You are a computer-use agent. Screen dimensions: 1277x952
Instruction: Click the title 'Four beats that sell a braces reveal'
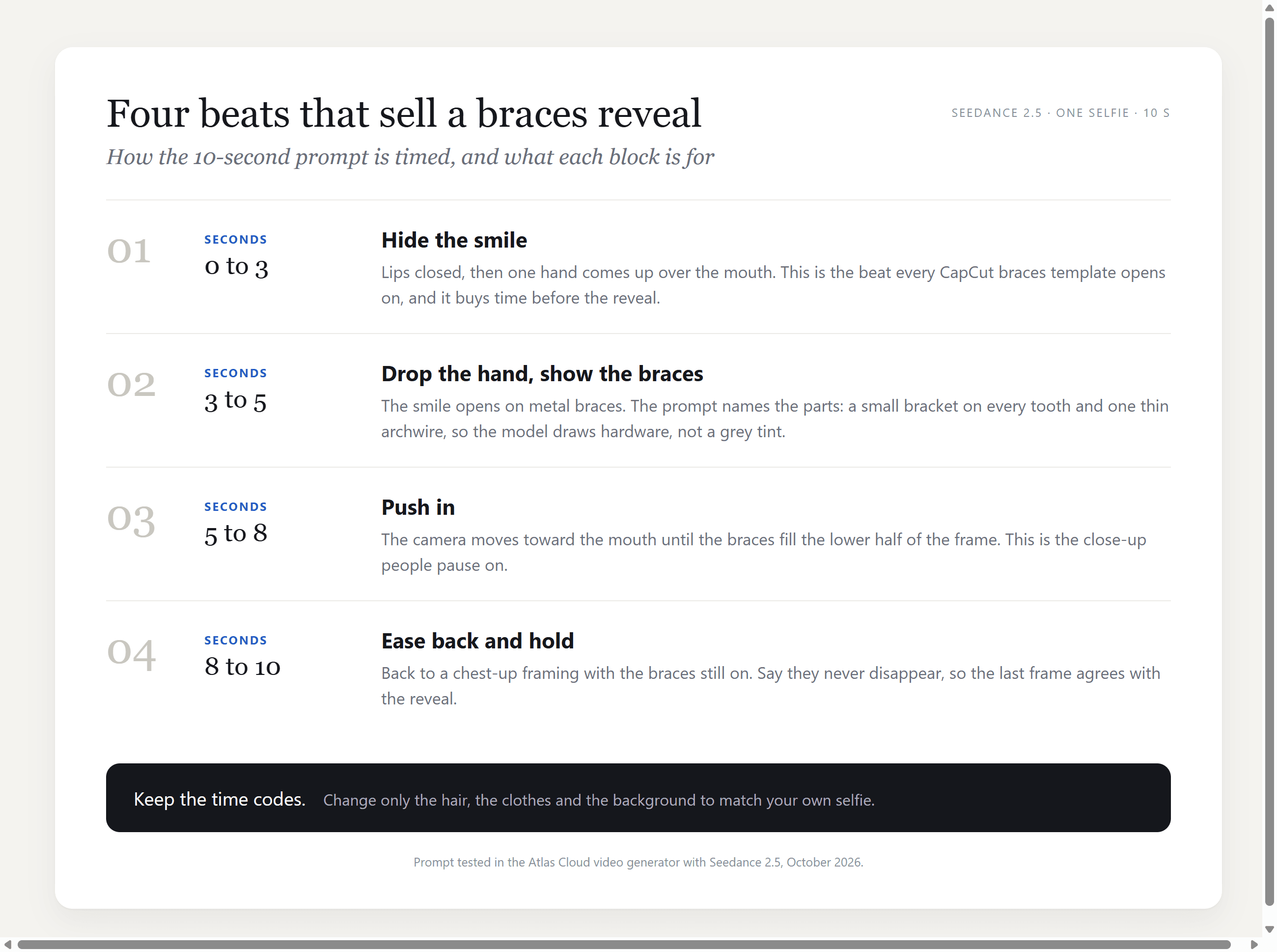click(404, 113)
